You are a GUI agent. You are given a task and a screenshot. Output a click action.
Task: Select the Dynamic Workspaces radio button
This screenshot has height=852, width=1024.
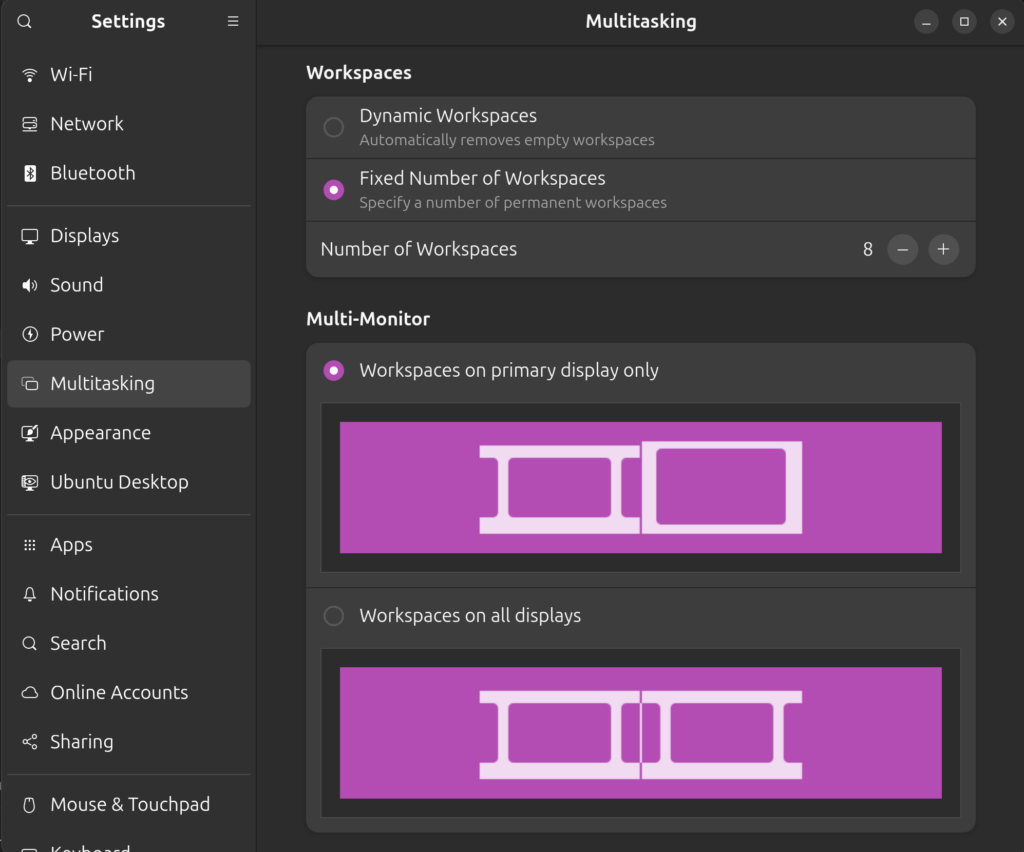pos(334,127)
